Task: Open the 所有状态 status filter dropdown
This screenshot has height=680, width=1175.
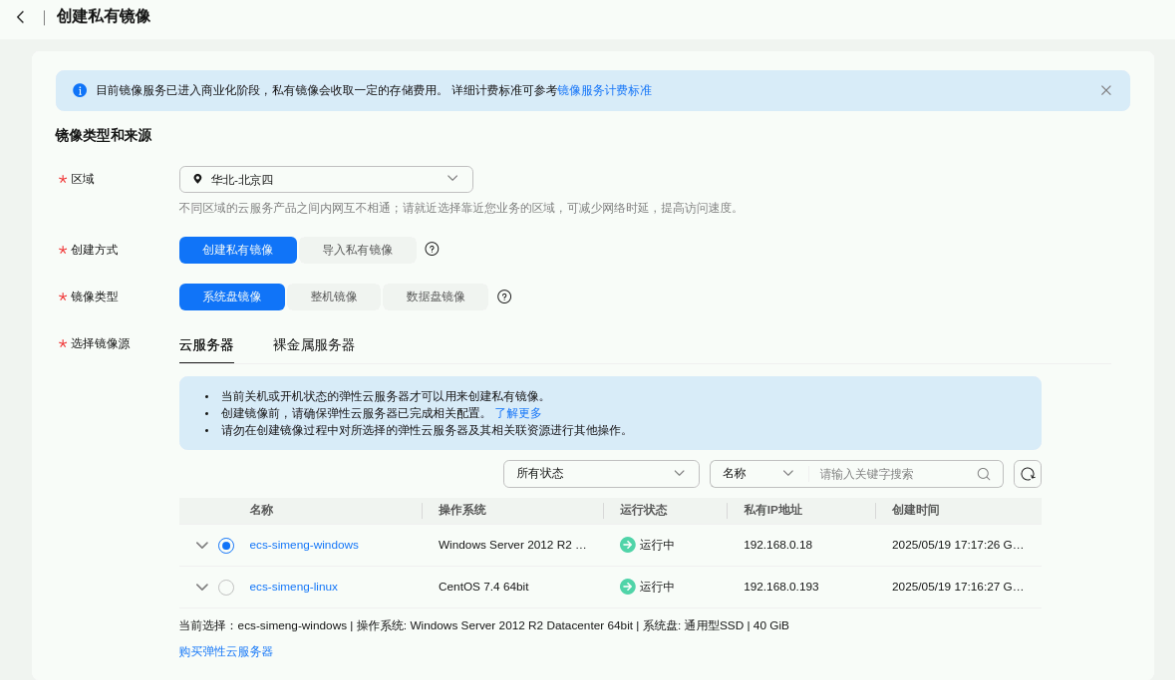Action: pyautogui.click(x=600, y=474)
